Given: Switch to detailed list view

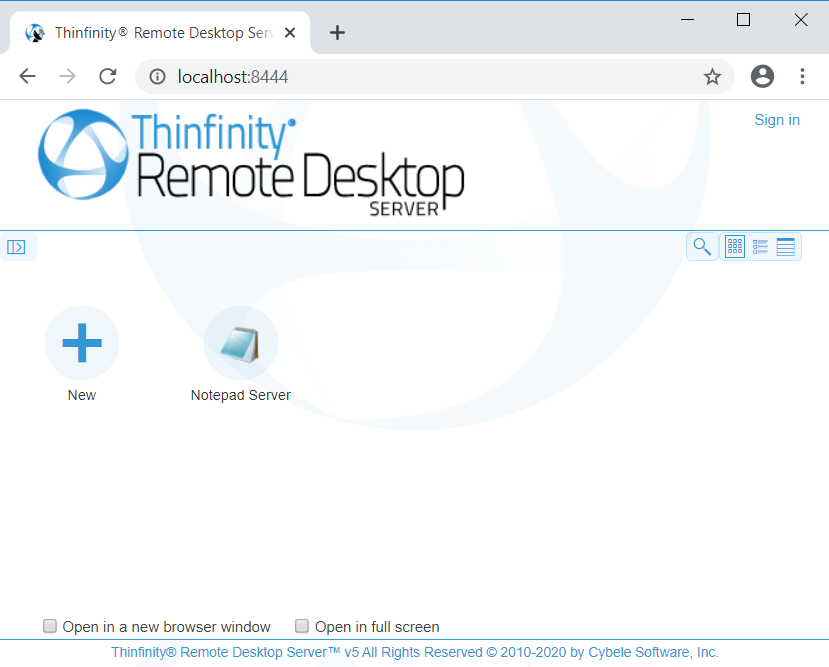Looking at the screenshot, I should (760, 247).
